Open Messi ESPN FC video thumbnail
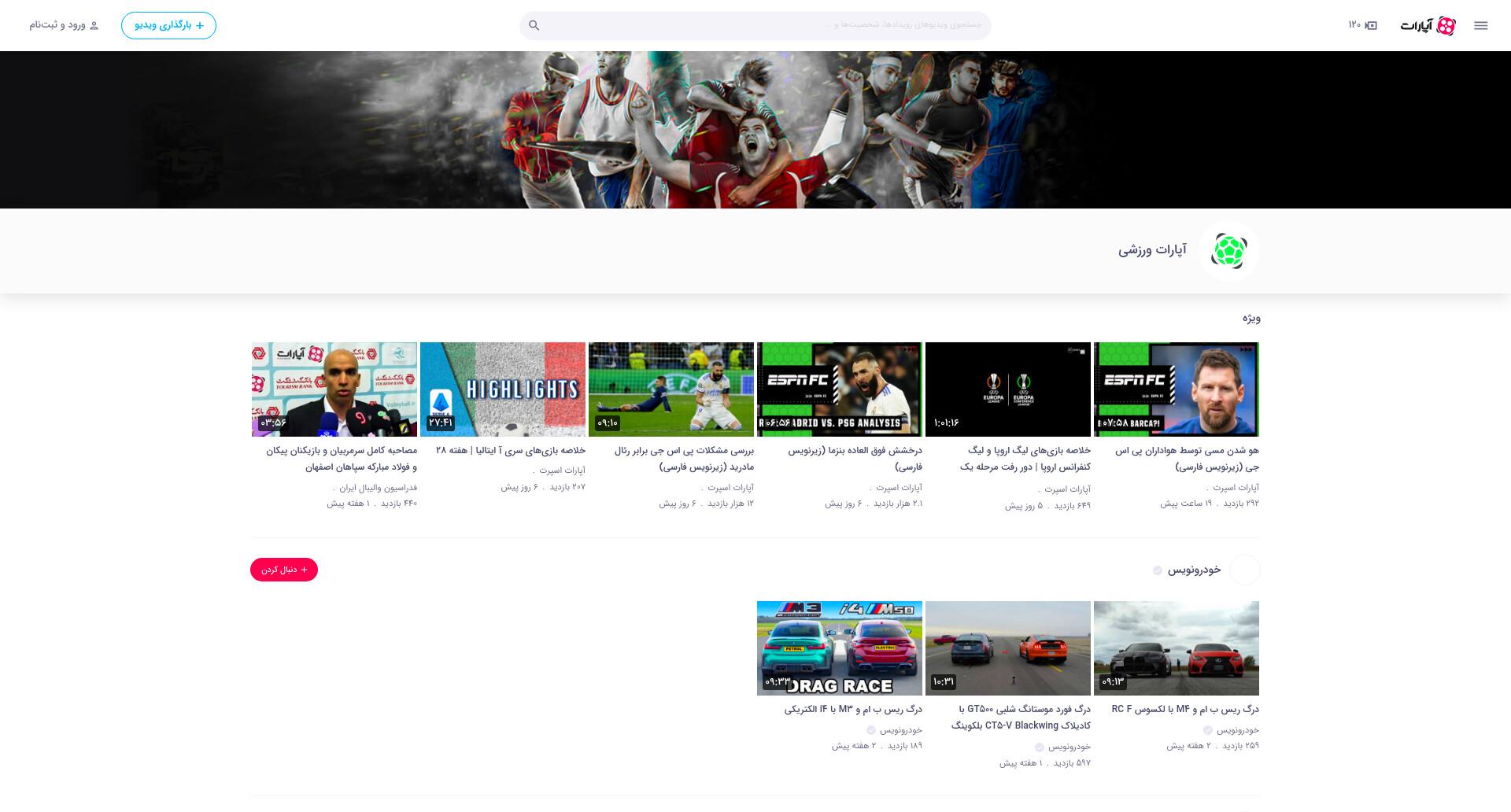The width and height of the screenshot is (1511, 812). (x=1177, y=389)
